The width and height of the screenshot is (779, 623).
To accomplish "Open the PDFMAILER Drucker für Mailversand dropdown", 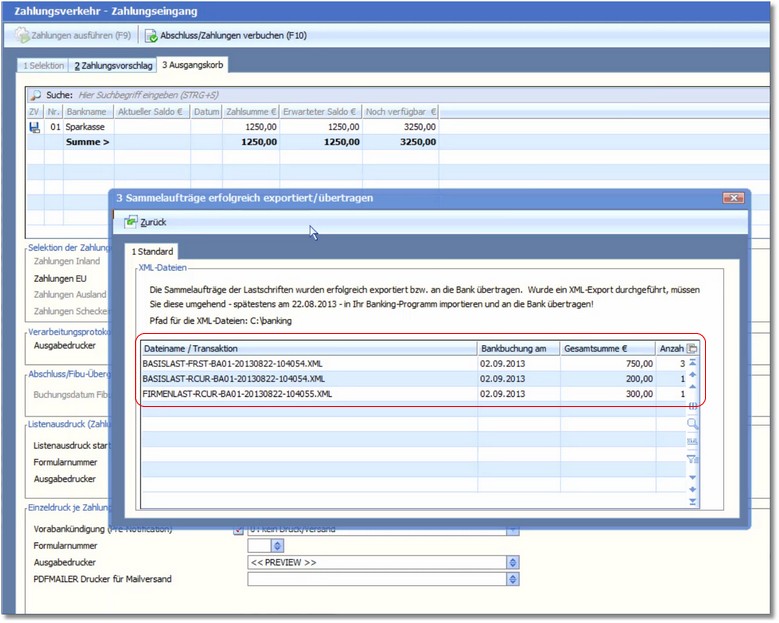I will [513, 579].
